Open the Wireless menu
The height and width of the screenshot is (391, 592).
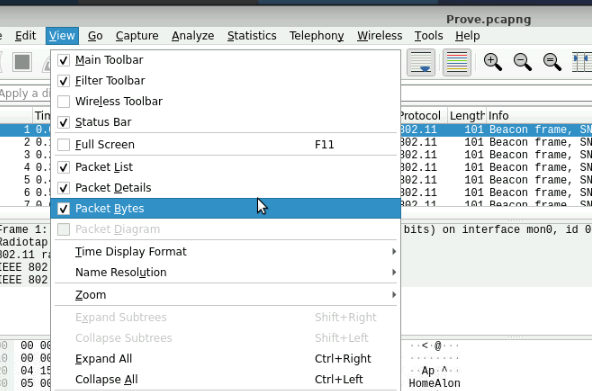click(x=379, y=36)
